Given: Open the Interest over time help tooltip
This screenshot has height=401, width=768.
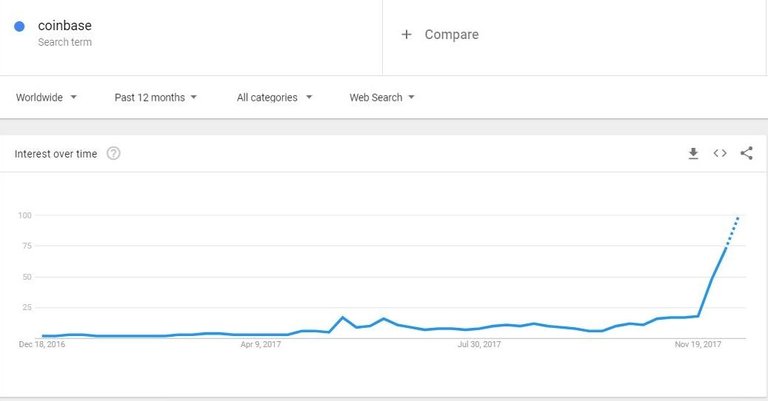Looking at the screenshot, I should click(113, 154).
